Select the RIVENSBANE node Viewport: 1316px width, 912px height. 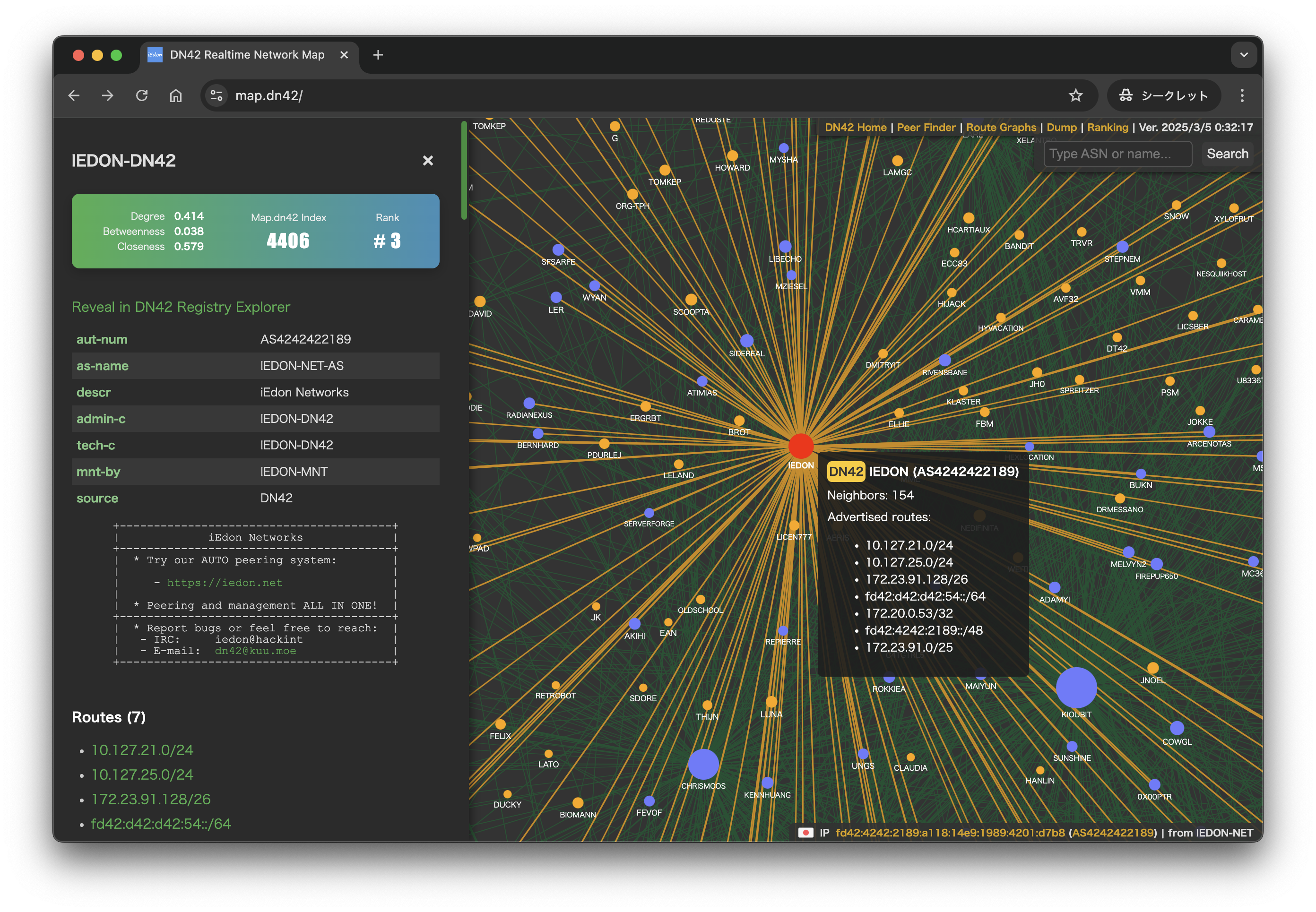pos(944,360)
